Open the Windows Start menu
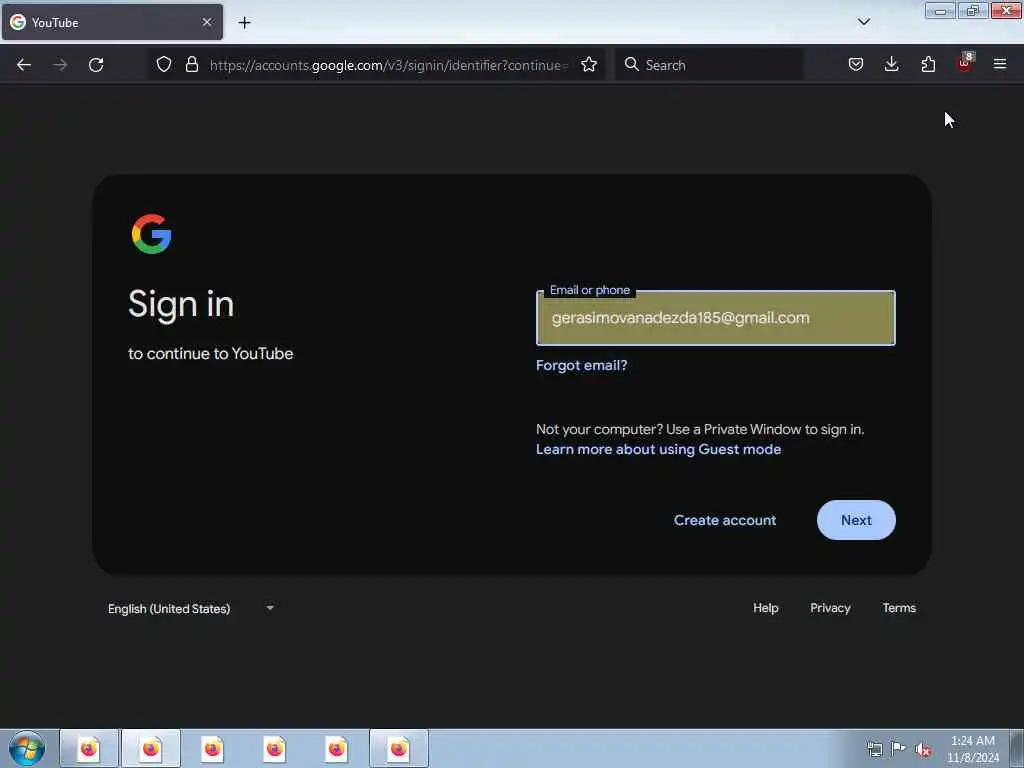The height and width of the screenshot is (768, 1024). [x=27, y=748]
